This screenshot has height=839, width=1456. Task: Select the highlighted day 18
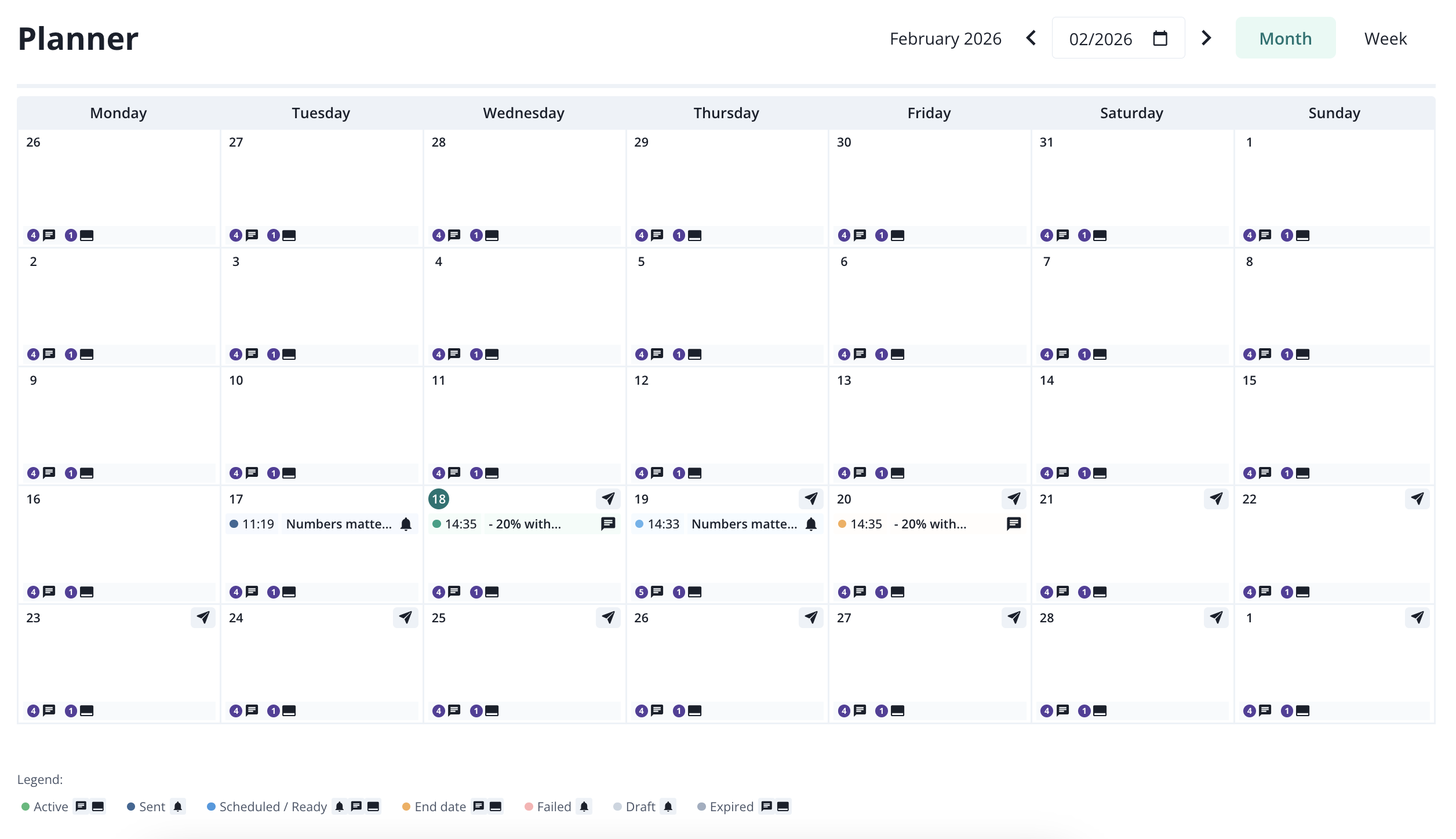(x=439, y=499)
